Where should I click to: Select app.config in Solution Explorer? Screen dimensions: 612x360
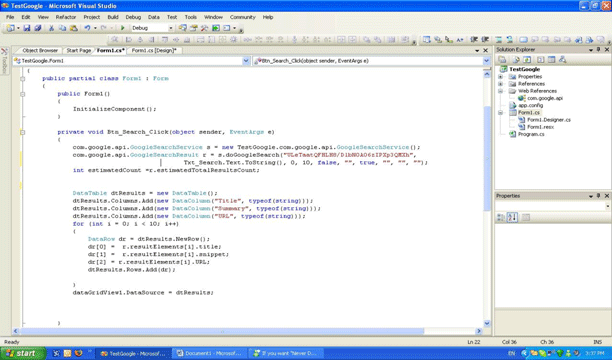pos(530,105)
